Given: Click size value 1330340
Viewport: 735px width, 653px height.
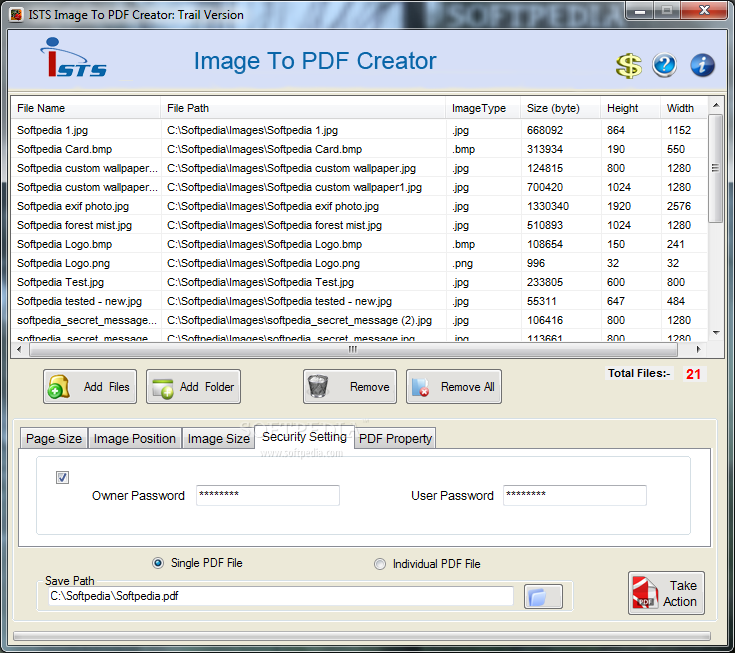Looking at the screenshot, I should [x=548, y=206].
